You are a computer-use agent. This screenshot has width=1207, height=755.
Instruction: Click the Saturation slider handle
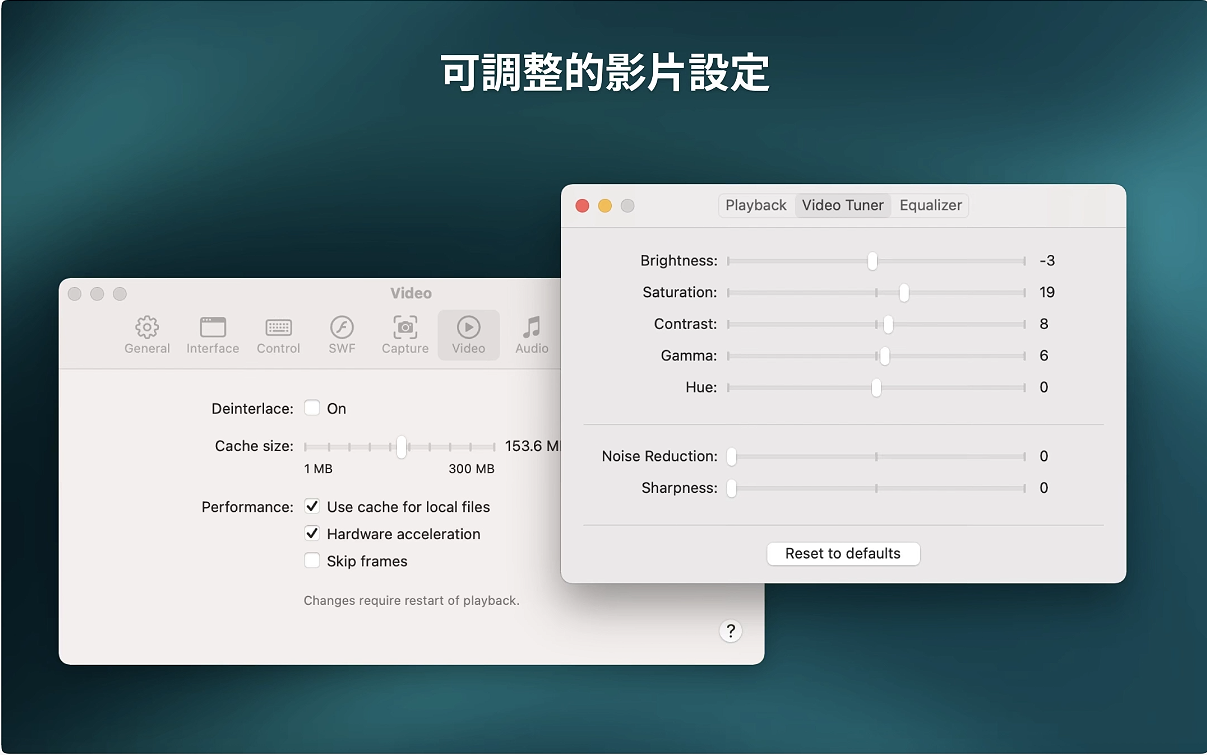(904, 293)
